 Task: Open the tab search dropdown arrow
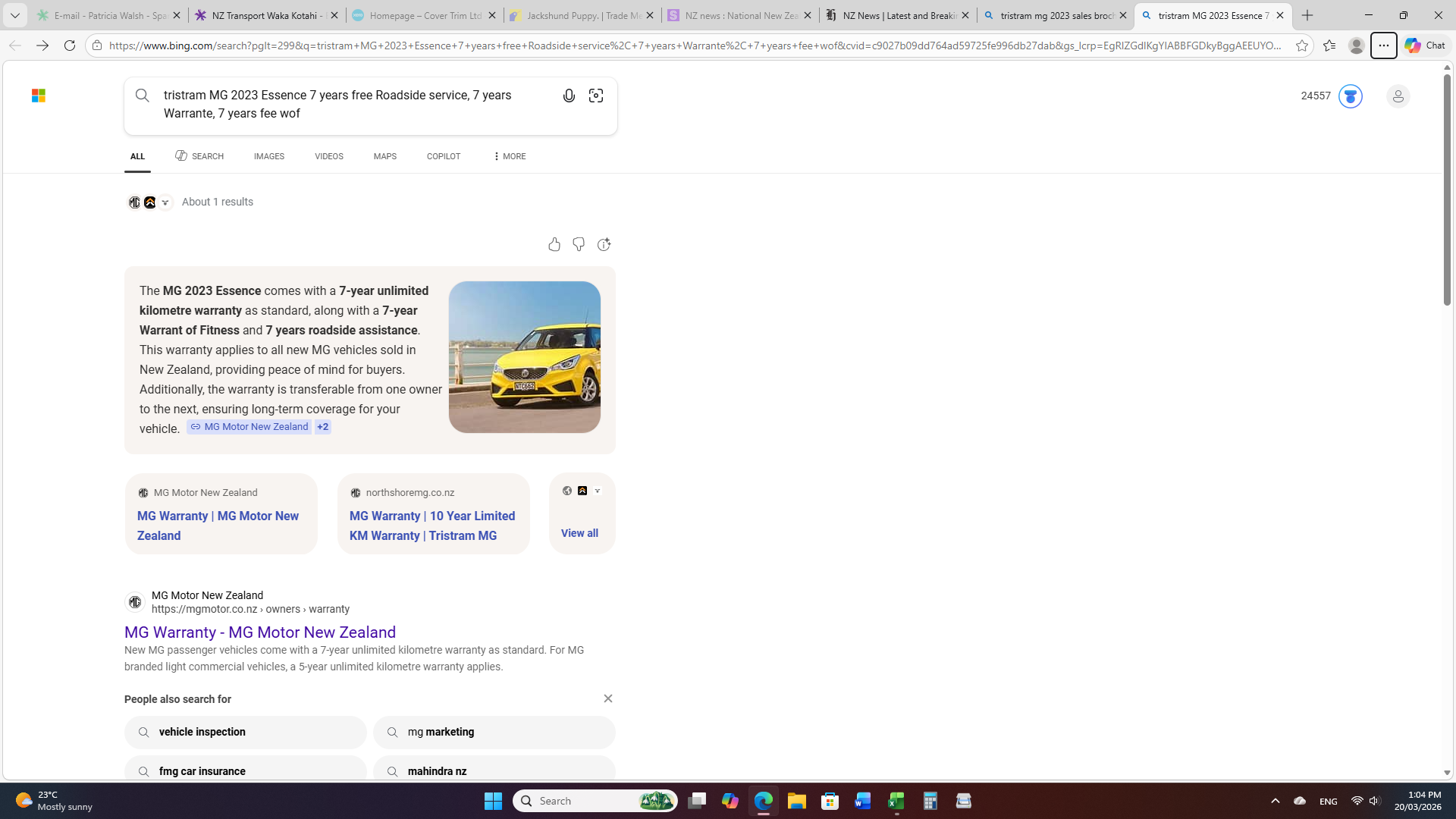coord(14,15)
